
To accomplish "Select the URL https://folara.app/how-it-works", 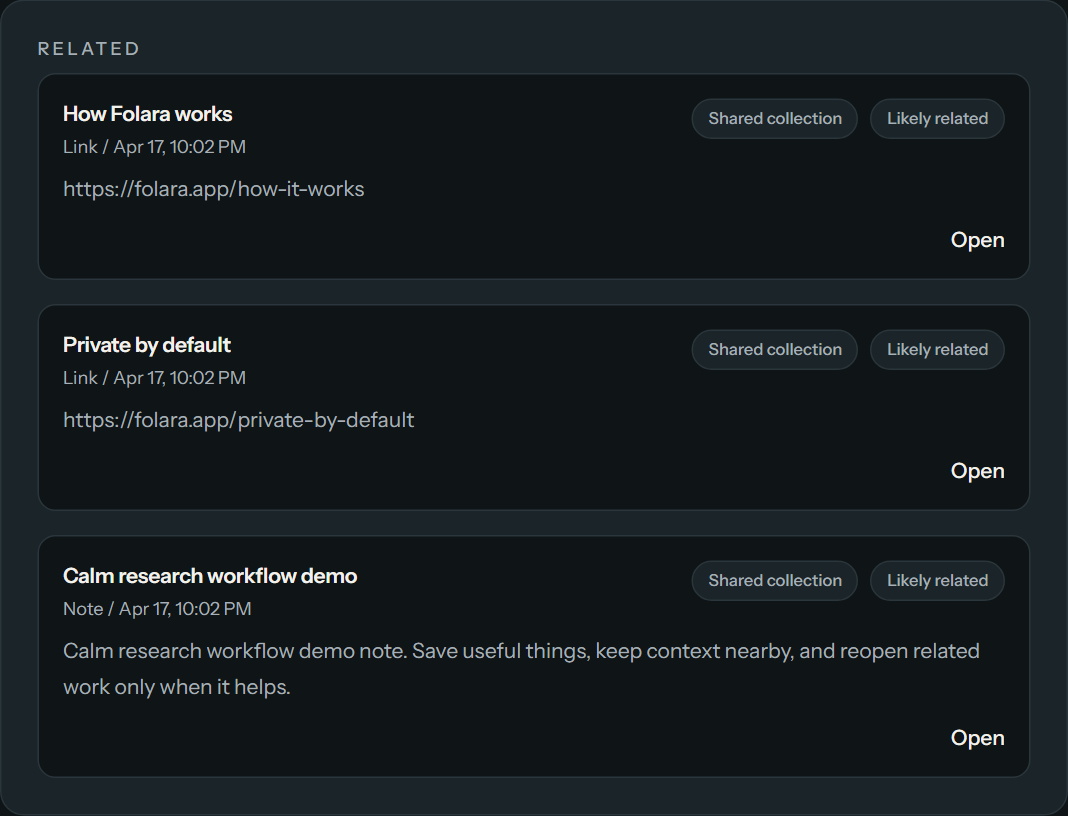I will click(x=213, y=188).
